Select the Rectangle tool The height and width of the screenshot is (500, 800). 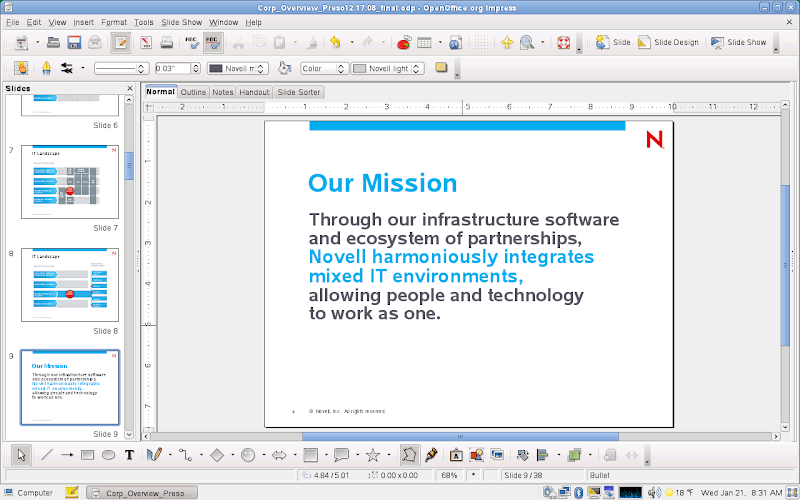point(88,455)
